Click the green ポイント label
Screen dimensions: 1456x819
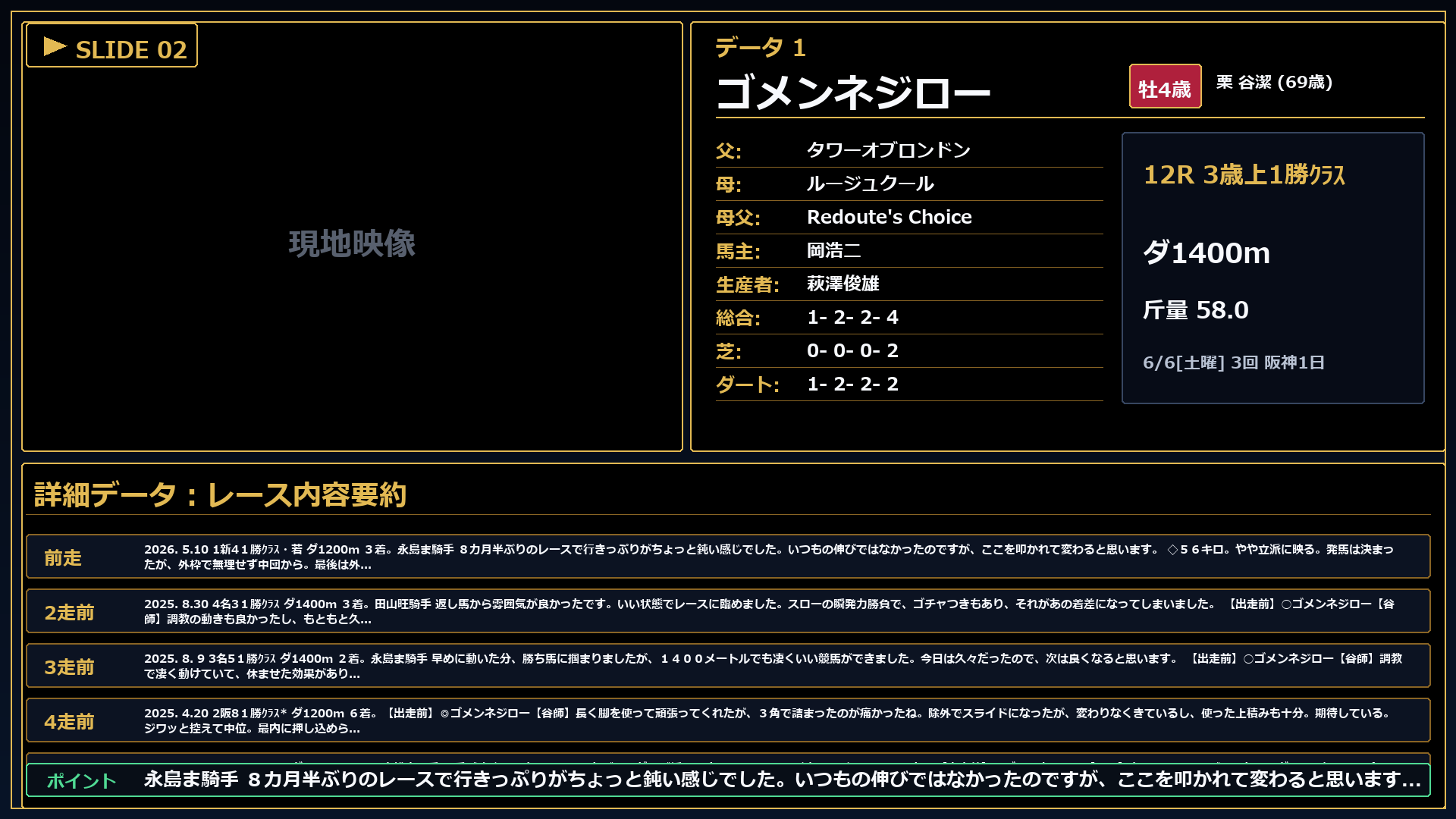(81, 780)
